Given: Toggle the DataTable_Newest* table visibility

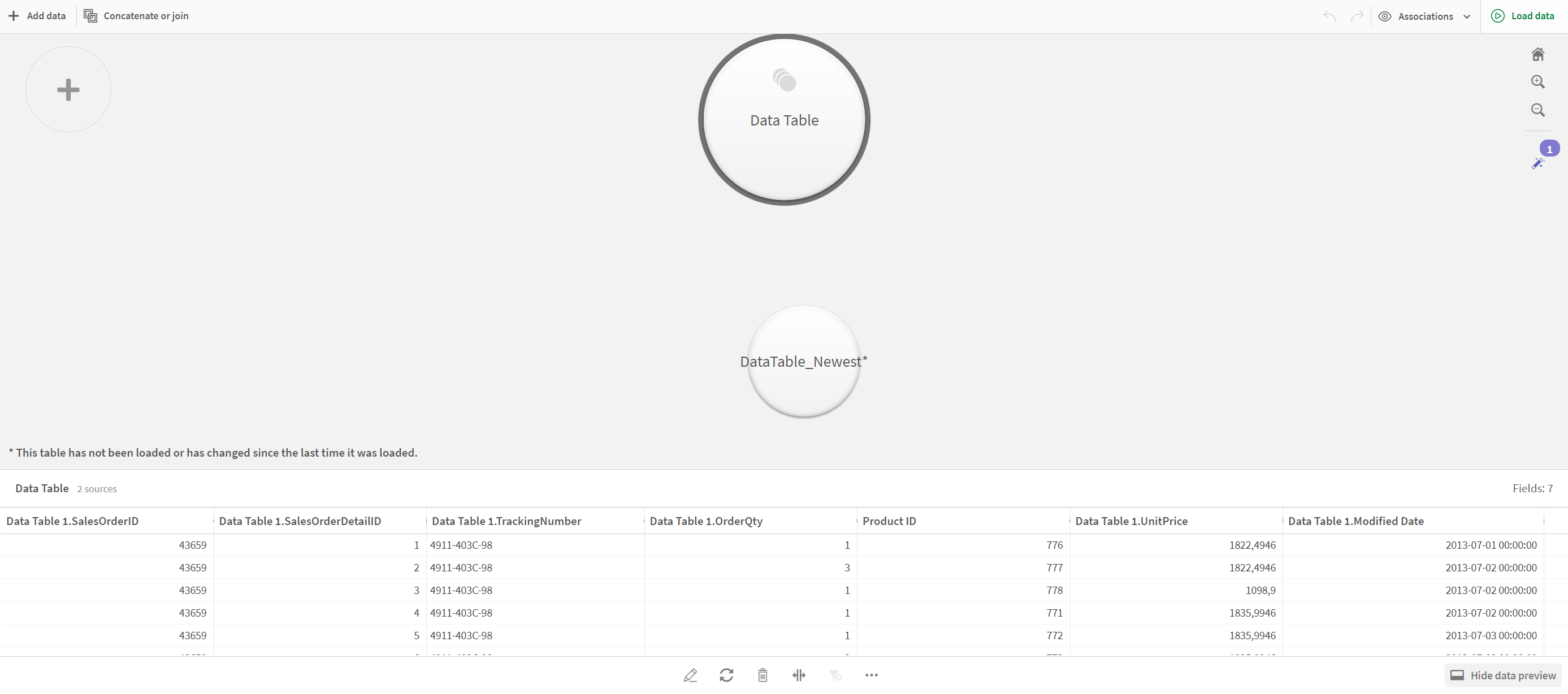Looking at the screenshot, I should pos(800,361).
